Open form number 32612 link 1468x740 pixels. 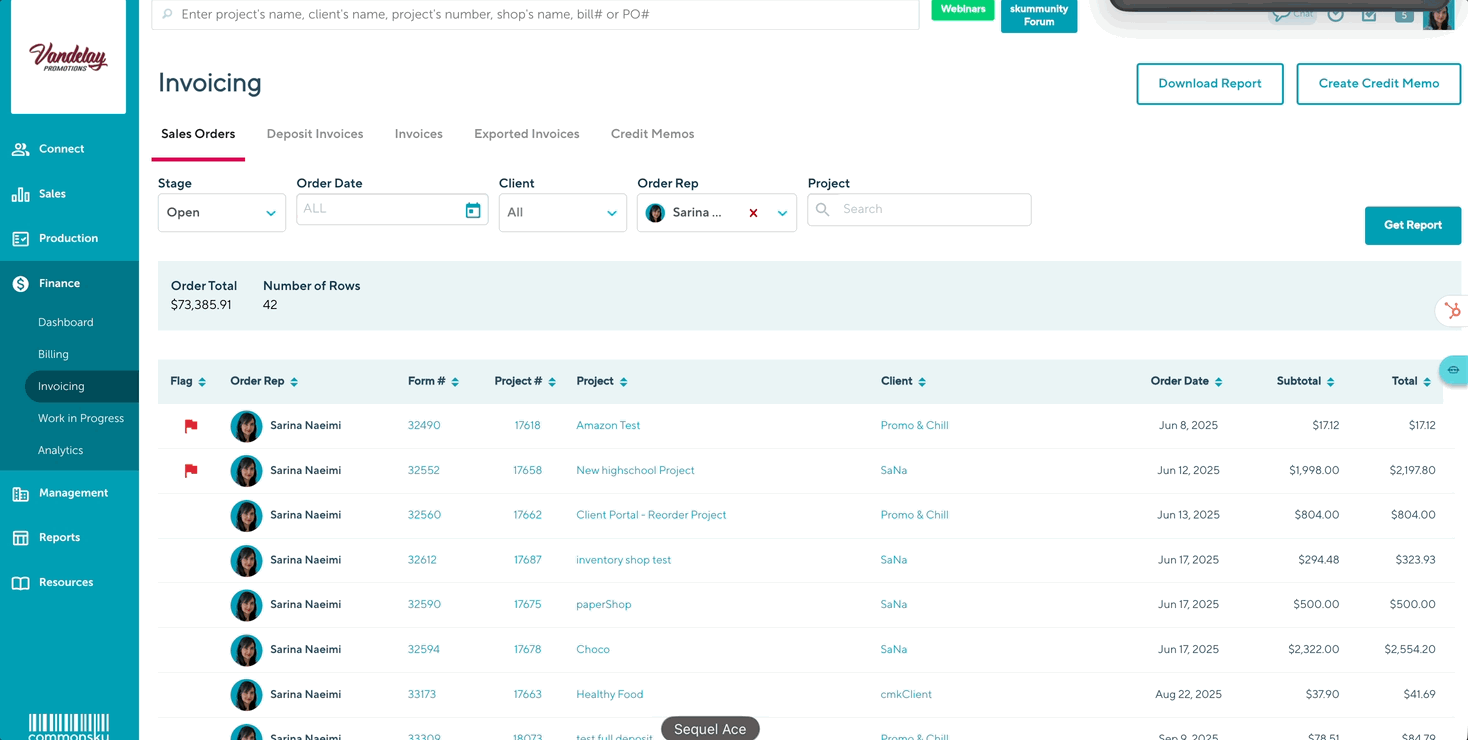[x=422, y=561]
